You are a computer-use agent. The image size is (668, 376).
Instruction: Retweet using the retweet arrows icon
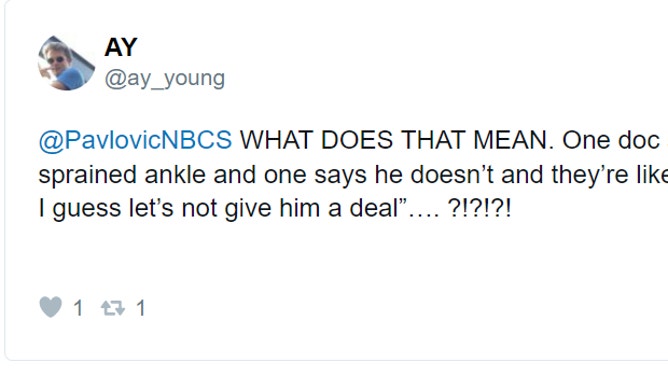pos(113,307)
